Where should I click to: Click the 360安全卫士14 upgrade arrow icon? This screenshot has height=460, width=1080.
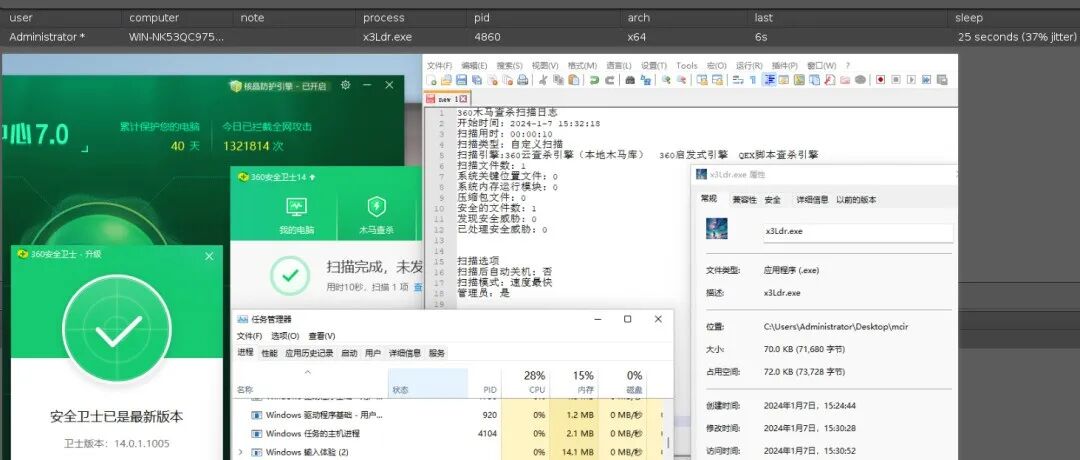[x=313, y=177]
